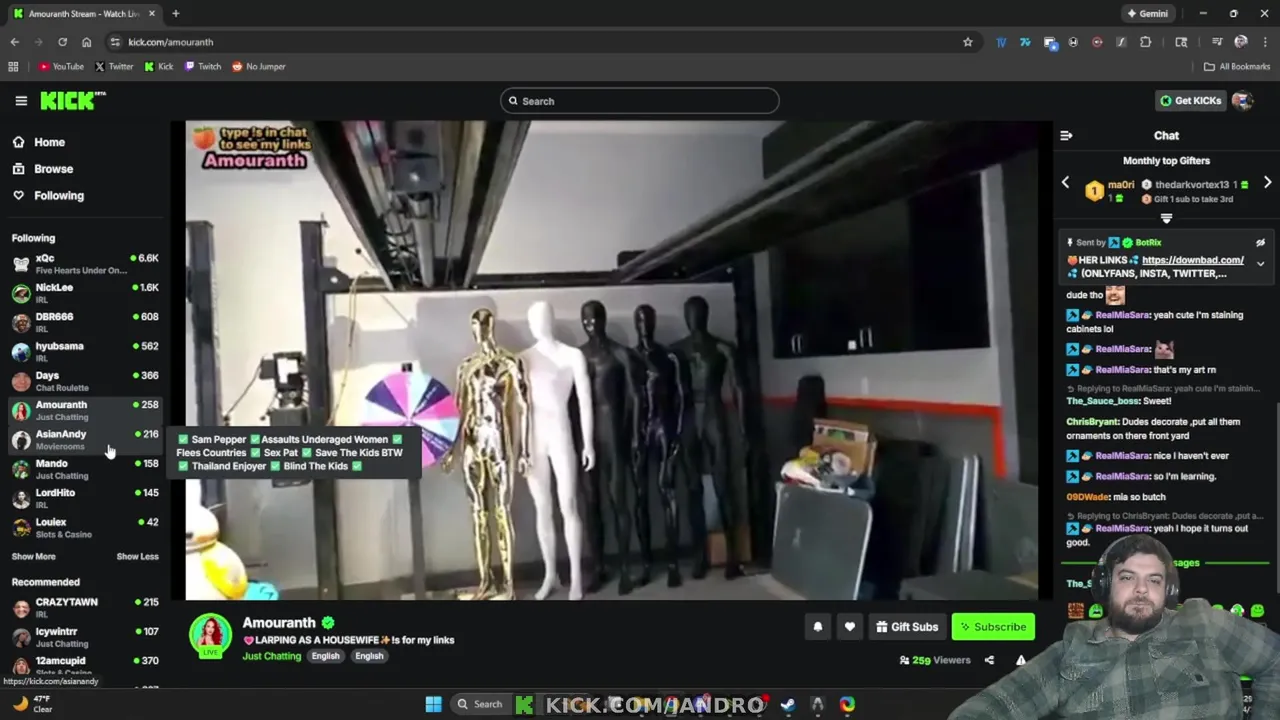This screenshot has height=720, width=1280.
Task: Open the weather widget on taskbar
Action: (x=32, y=704)
